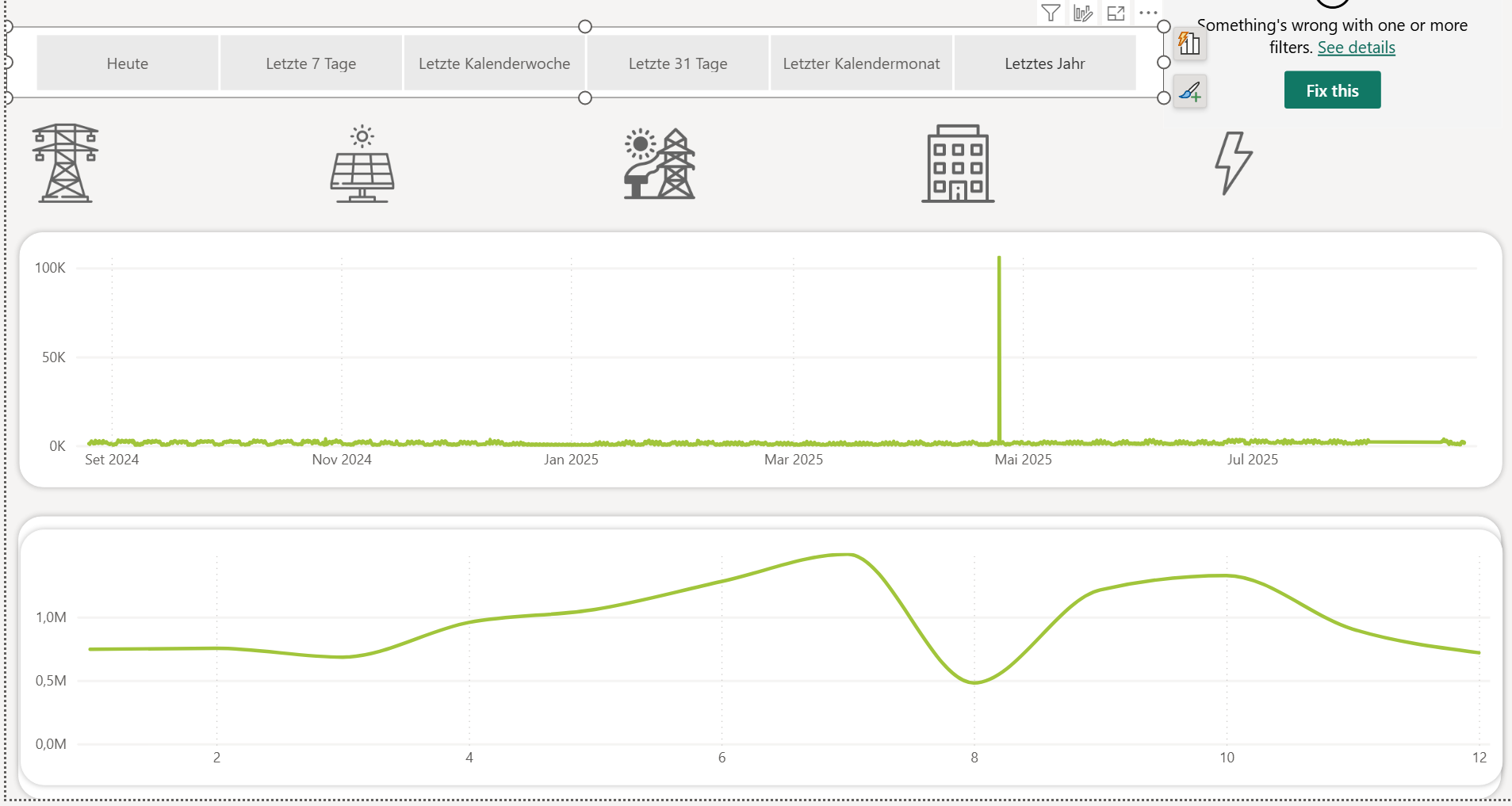Select the solar panel icon
The image size is (1512, 806).
[362, 163]
